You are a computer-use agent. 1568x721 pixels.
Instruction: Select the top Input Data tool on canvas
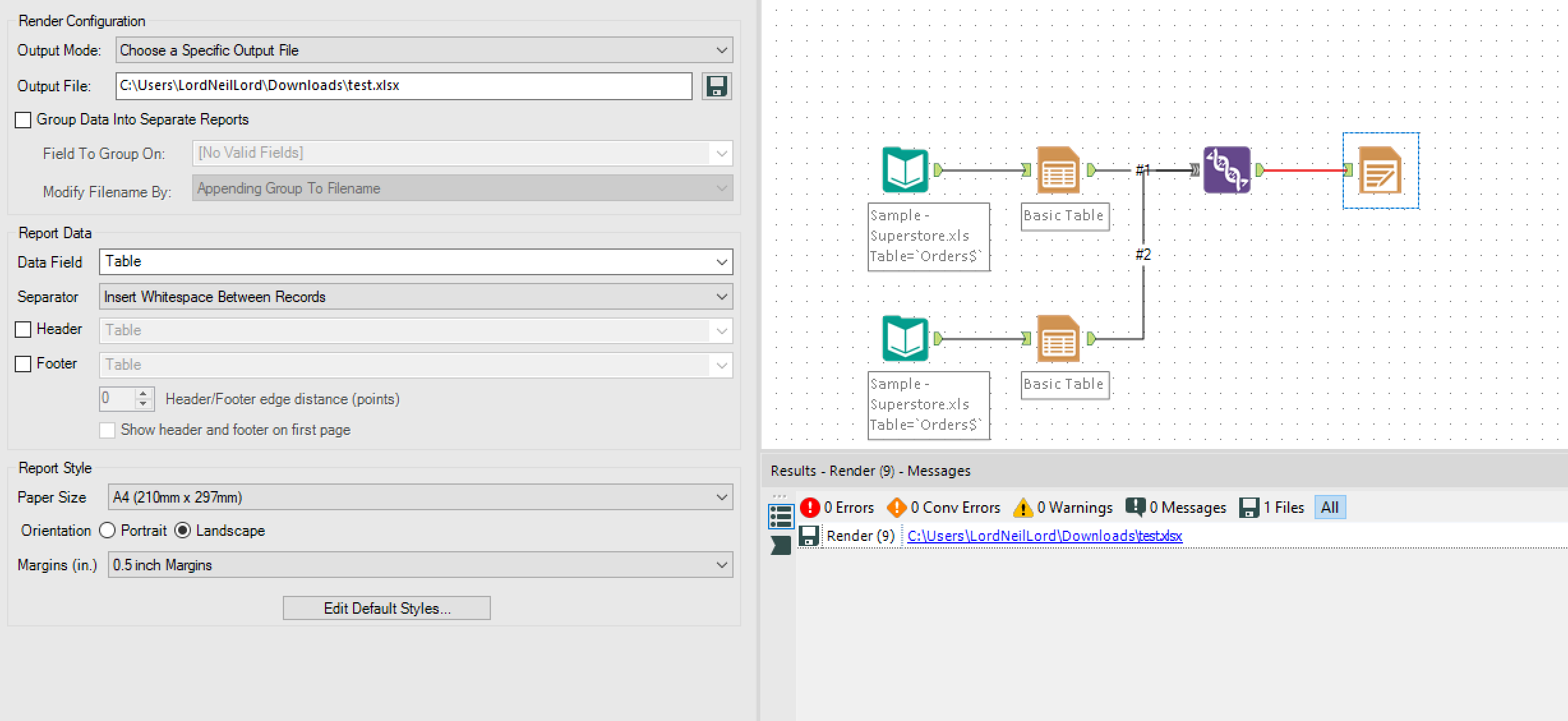pyautogui.click(x=905, y=170)
